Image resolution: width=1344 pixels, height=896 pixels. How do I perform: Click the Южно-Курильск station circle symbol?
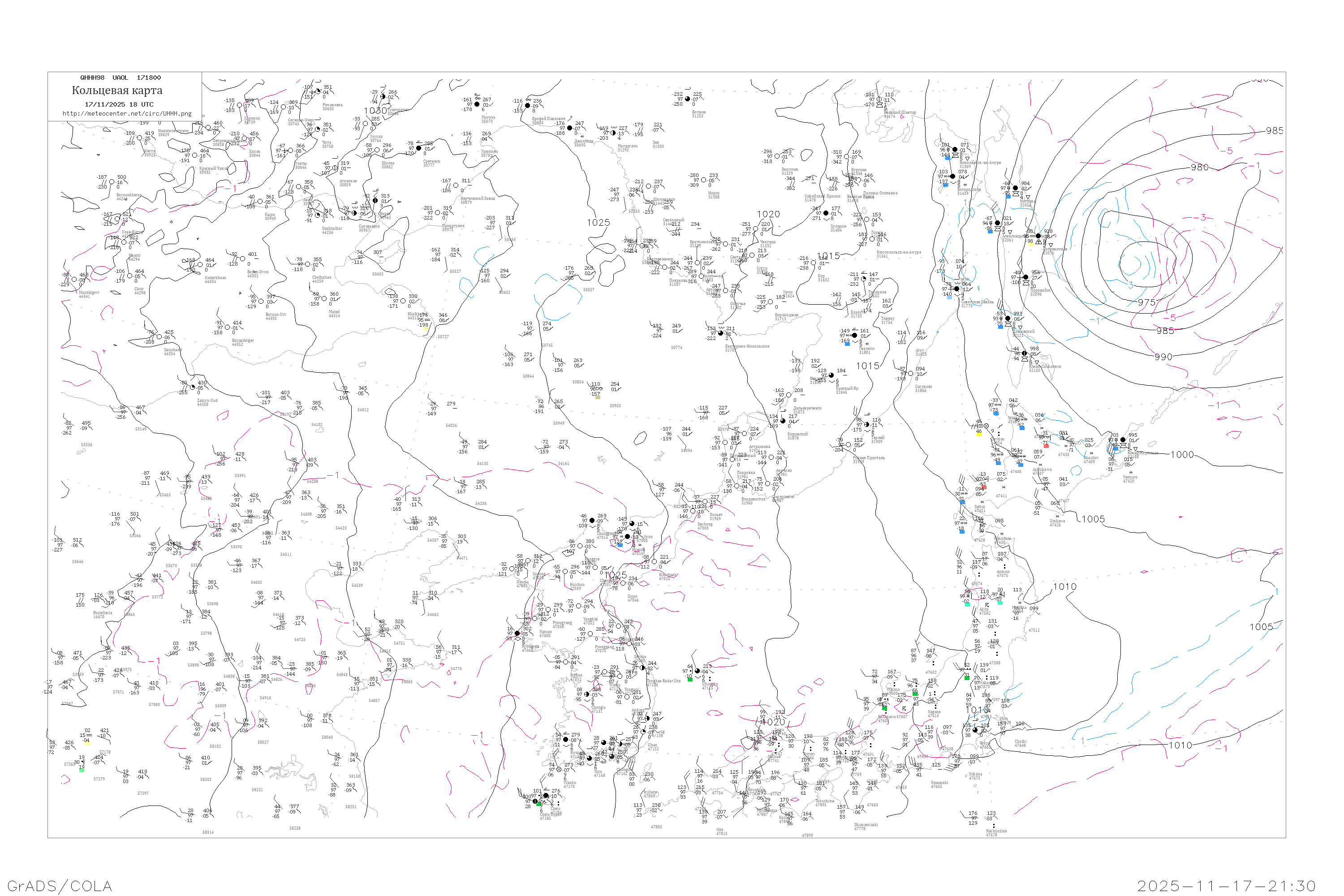point(1123,440)
